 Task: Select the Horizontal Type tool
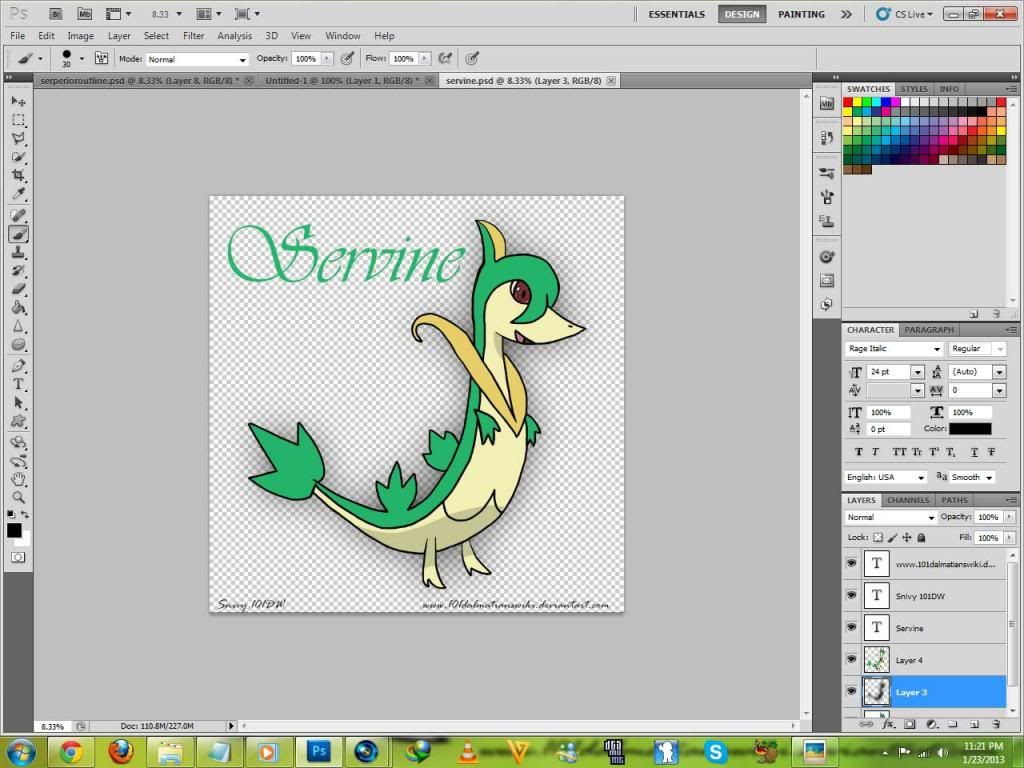18,384
